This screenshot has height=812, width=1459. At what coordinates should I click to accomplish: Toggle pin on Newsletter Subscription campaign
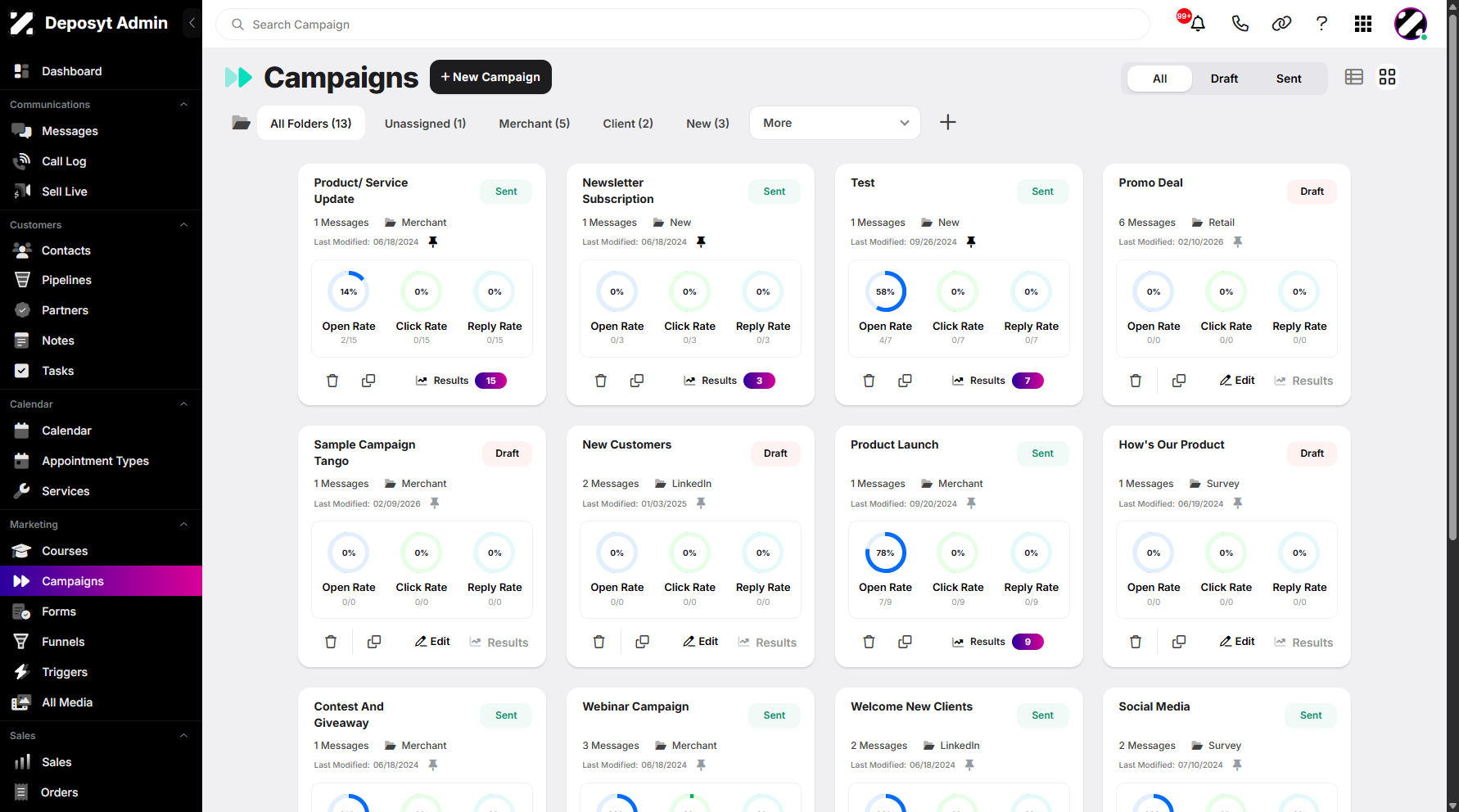(701, 241)
